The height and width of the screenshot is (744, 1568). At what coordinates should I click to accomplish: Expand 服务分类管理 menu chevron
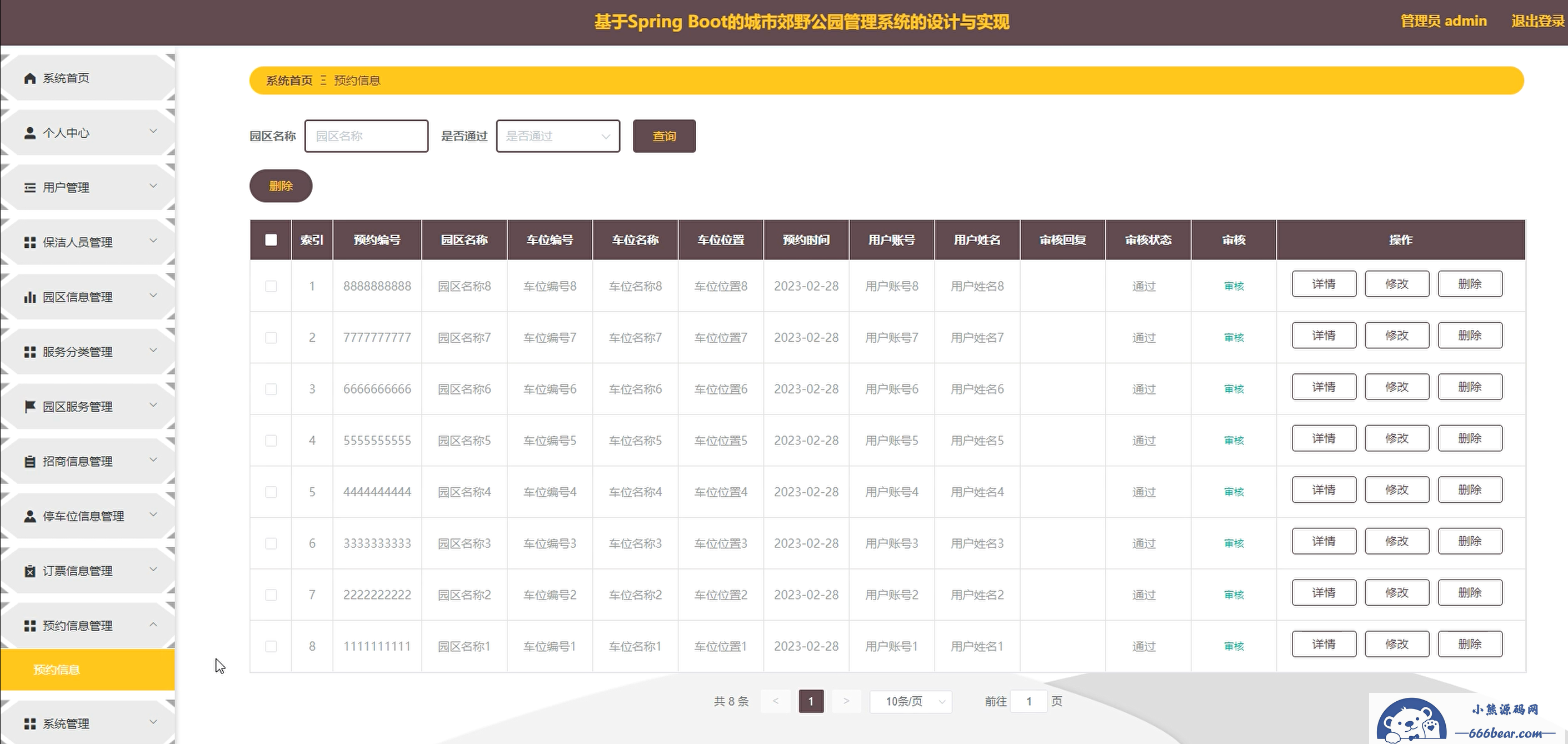click(153, 350)
